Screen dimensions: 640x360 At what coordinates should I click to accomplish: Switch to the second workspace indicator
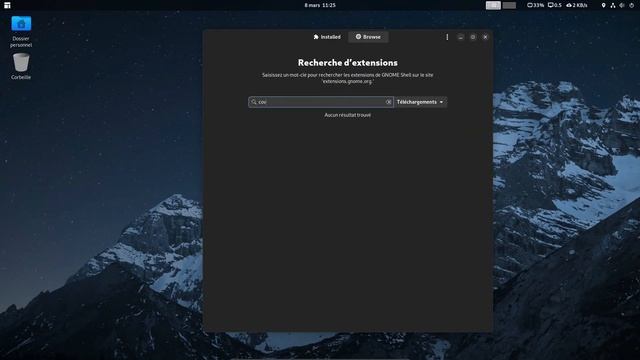pyautogui.click(x=509, y=5)
